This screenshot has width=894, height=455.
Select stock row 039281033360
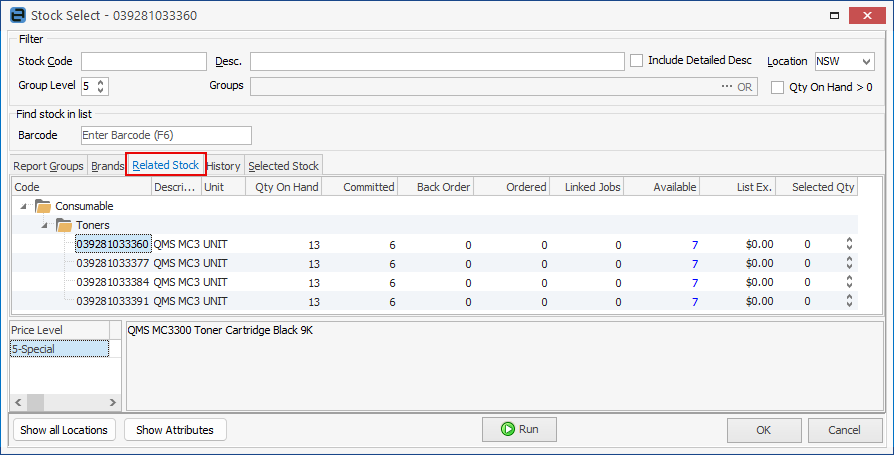point(435,244)
